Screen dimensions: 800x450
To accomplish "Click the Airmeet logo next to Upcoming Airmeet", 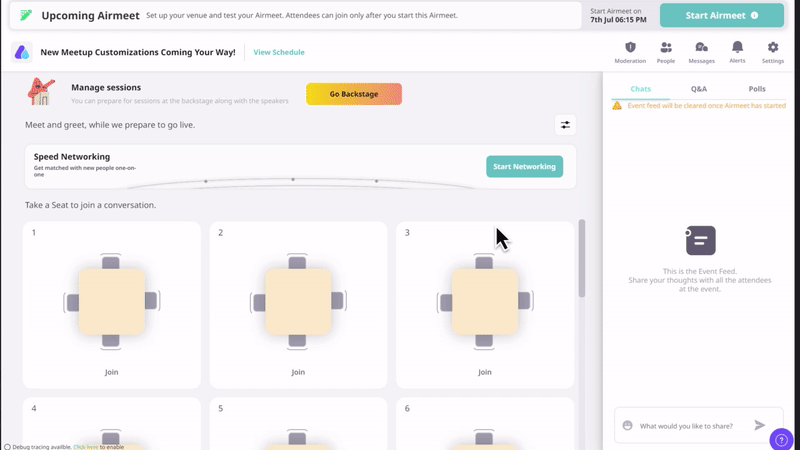I will click(x=26, y=15).
